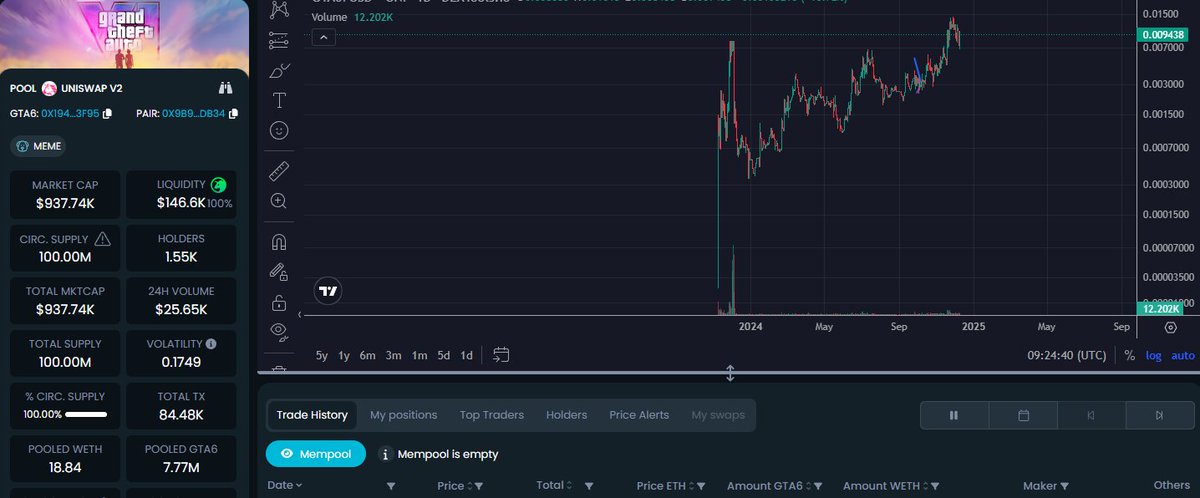This screenshot has height=498, width=1200.
Task: Toggle auto scale on chart
Action: tap(1183, 355)
